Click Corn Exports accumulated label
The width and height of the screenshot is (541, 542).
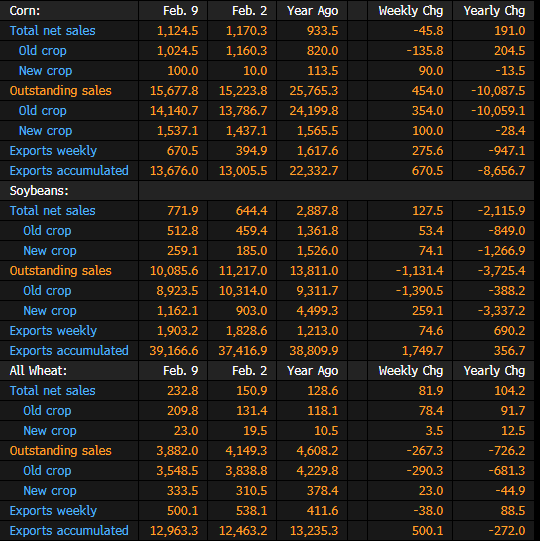click(69, 171)
